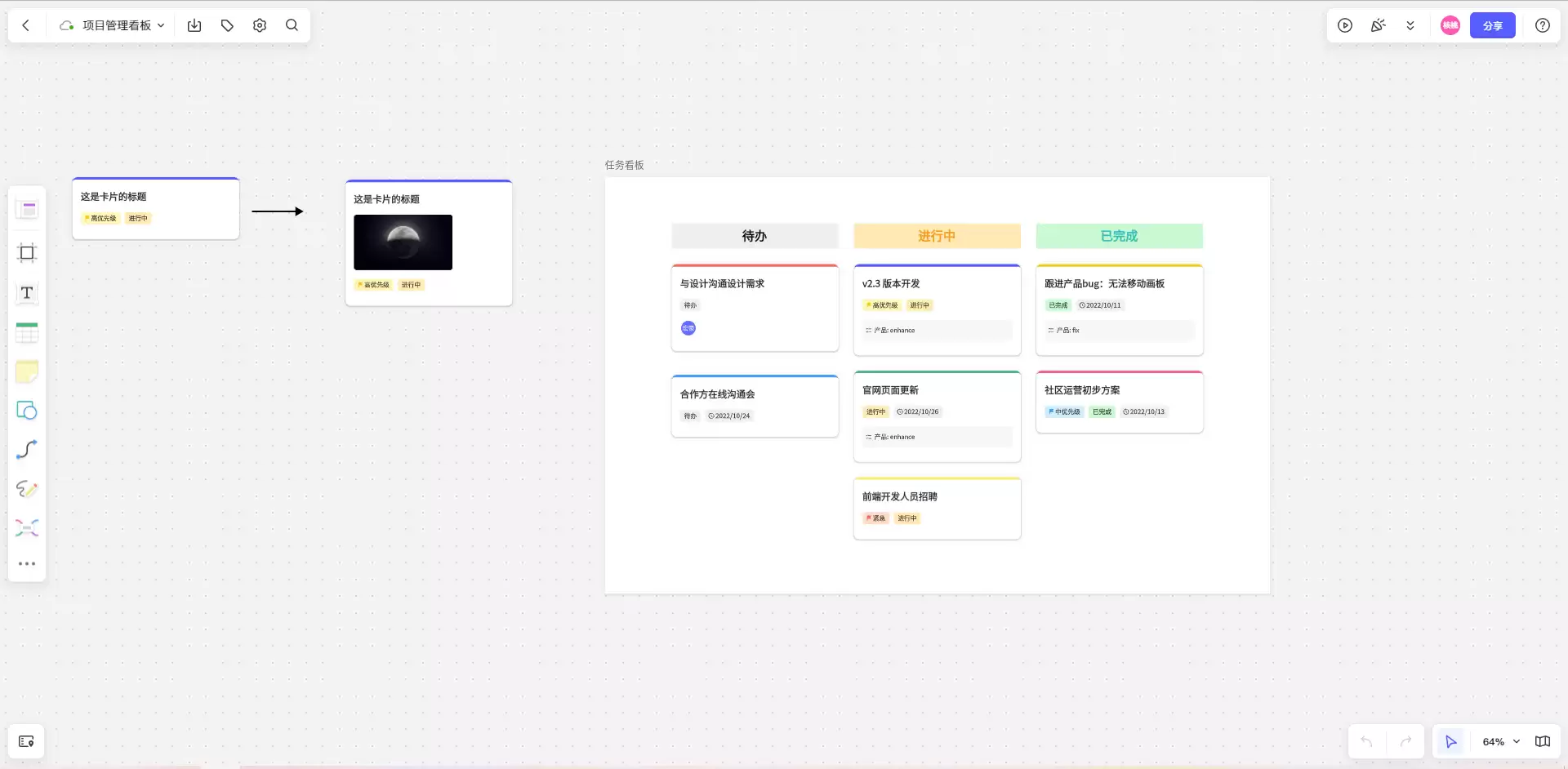Open the card template tool
The height and width of the screenshot is (769, 1568).
point(27,210)
